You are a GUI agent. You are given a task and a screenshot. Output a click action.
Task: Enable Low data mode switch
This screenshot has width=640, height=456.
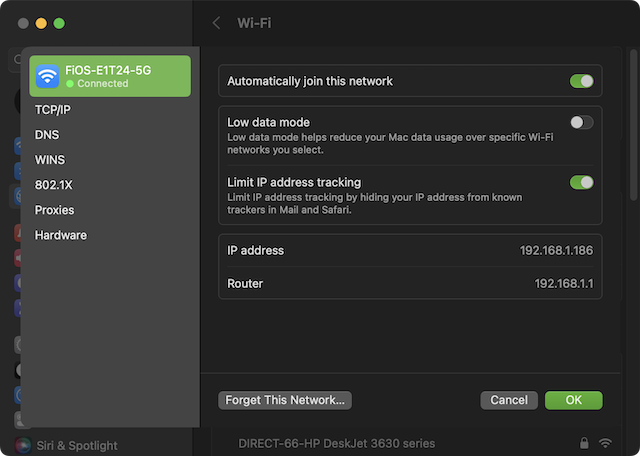581,122
